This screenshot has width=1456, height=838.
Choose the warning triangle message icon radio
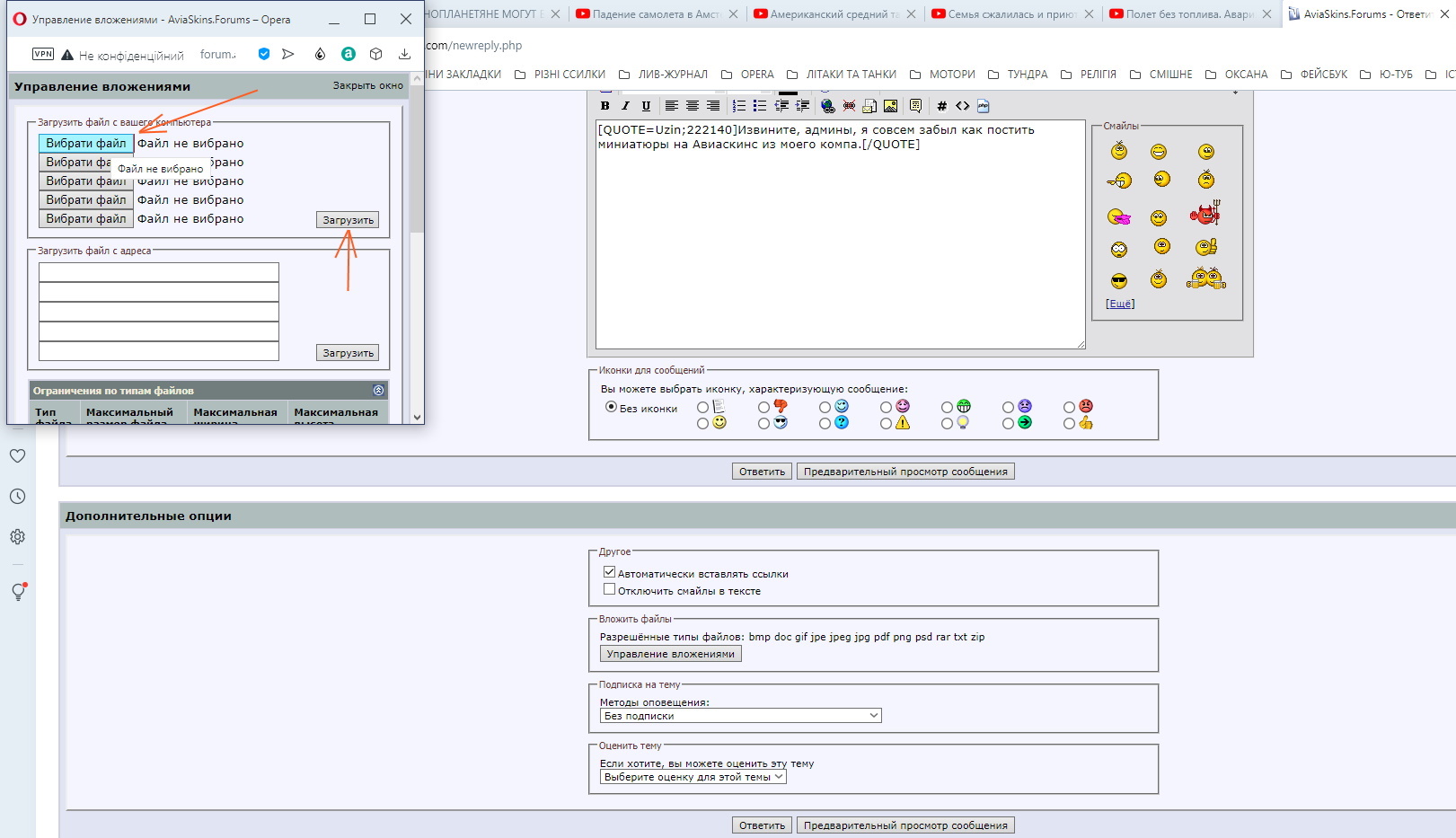coord(886,424)
